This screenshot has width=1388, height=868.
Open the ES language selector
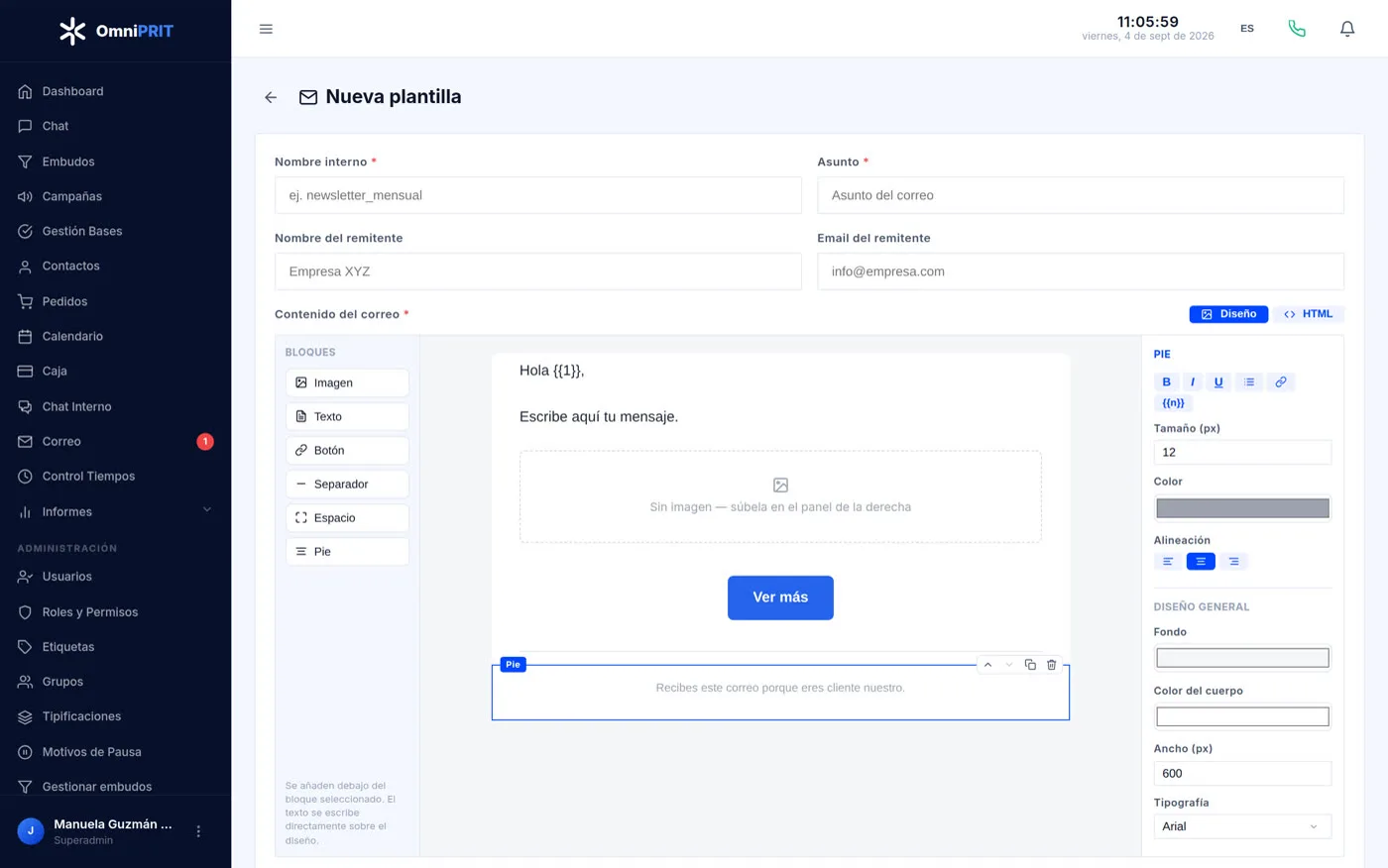coord(1247,29)
